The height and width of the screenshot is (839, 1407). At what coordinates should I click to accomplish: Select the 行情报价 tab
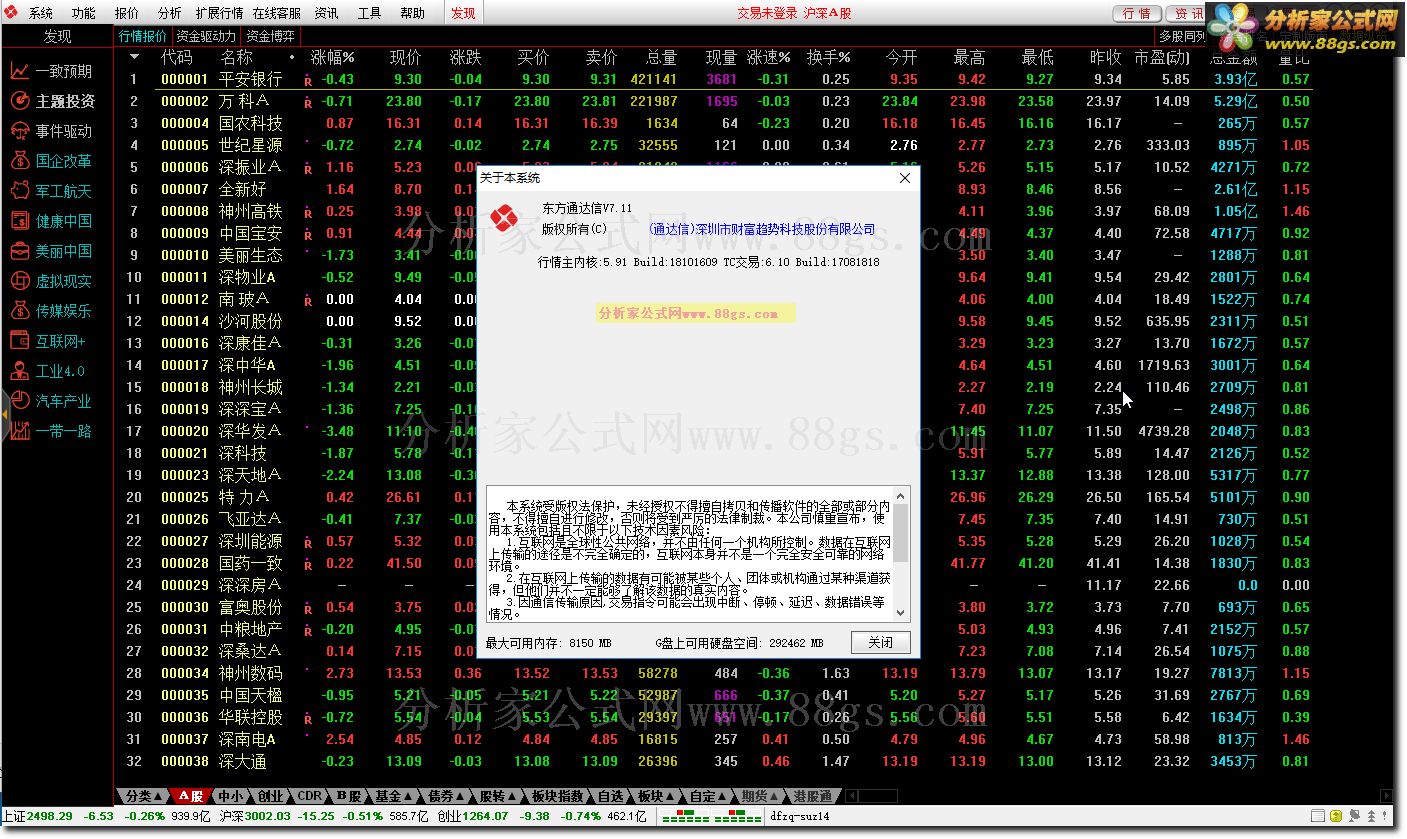pos(143,36)
